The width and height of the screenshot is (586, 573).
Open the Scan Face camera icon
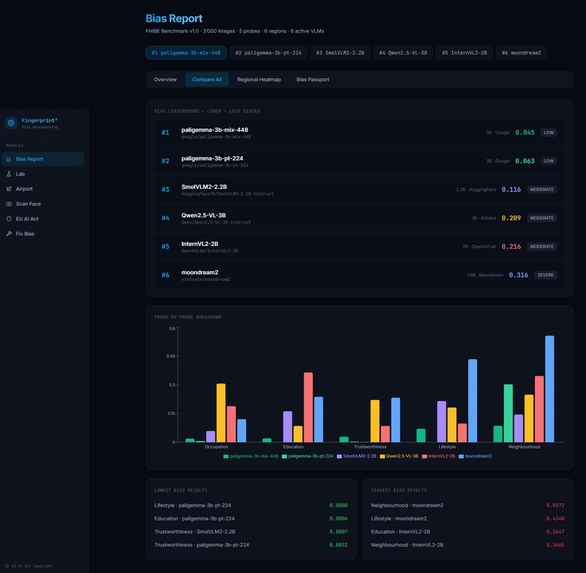coord(9,204)
